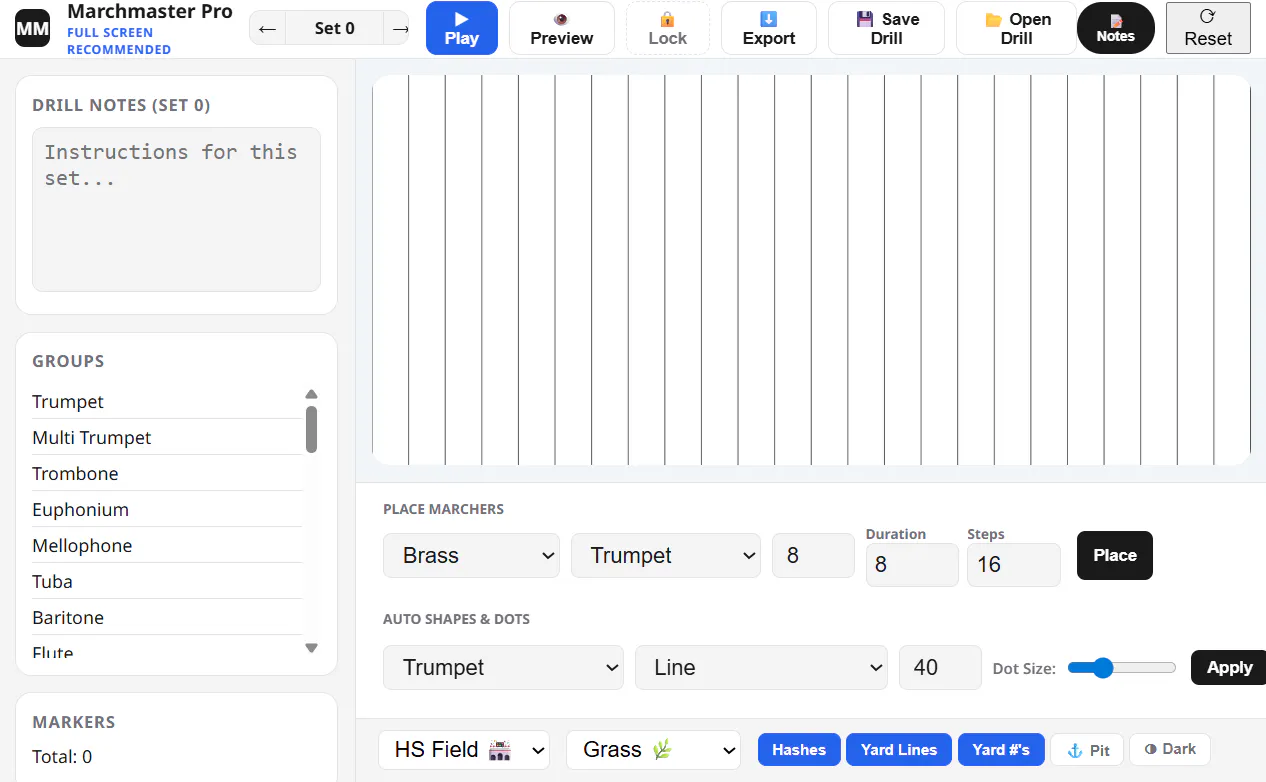Image resolution: width=1266 pixels, height=782 pixels.
Task: Click the Apply button
Action: (1229, 667)
